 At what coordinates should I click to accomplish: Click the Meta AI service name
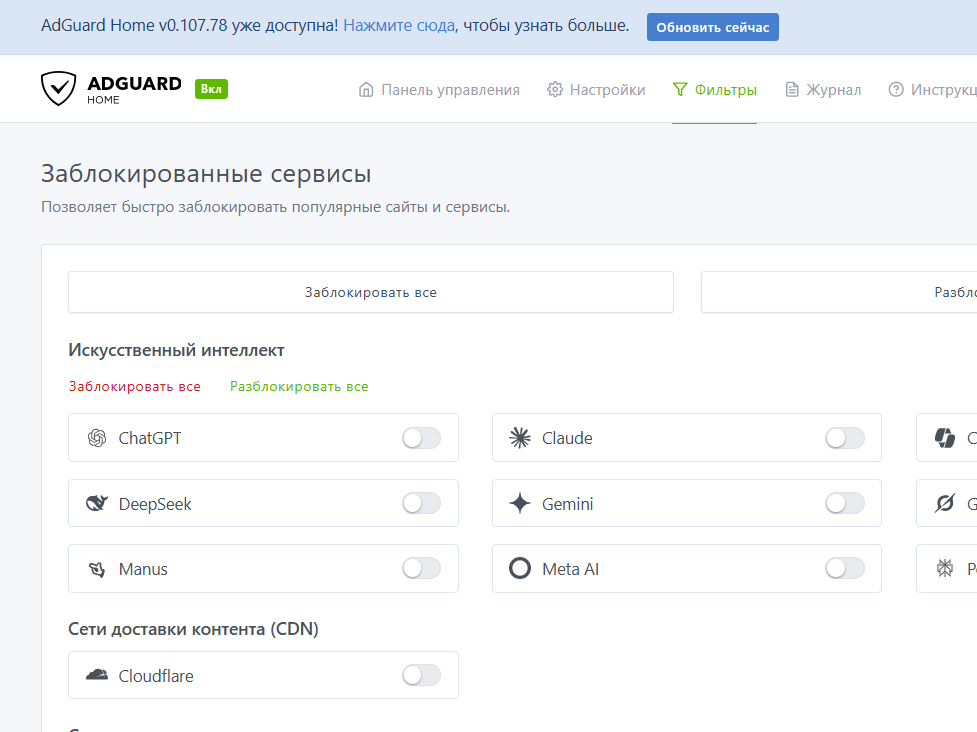pyautogui.click(x=571, y=569)
